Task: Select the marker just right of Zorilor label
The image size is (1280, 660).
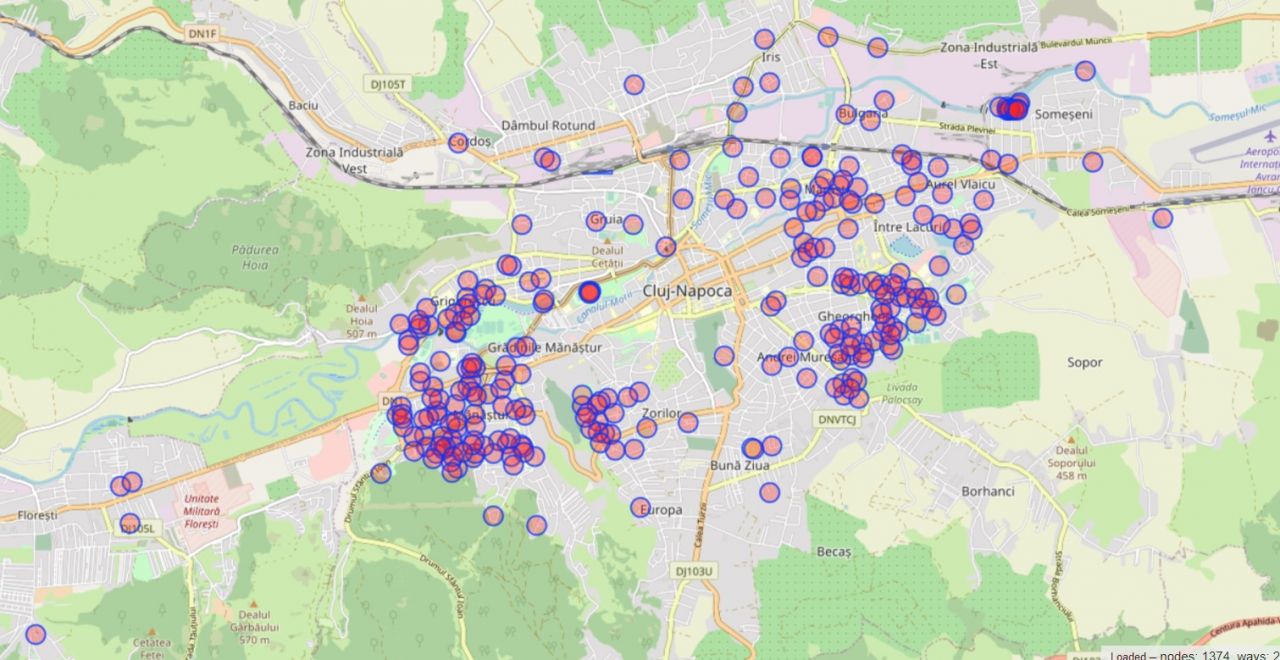Action: pos(688,422)
